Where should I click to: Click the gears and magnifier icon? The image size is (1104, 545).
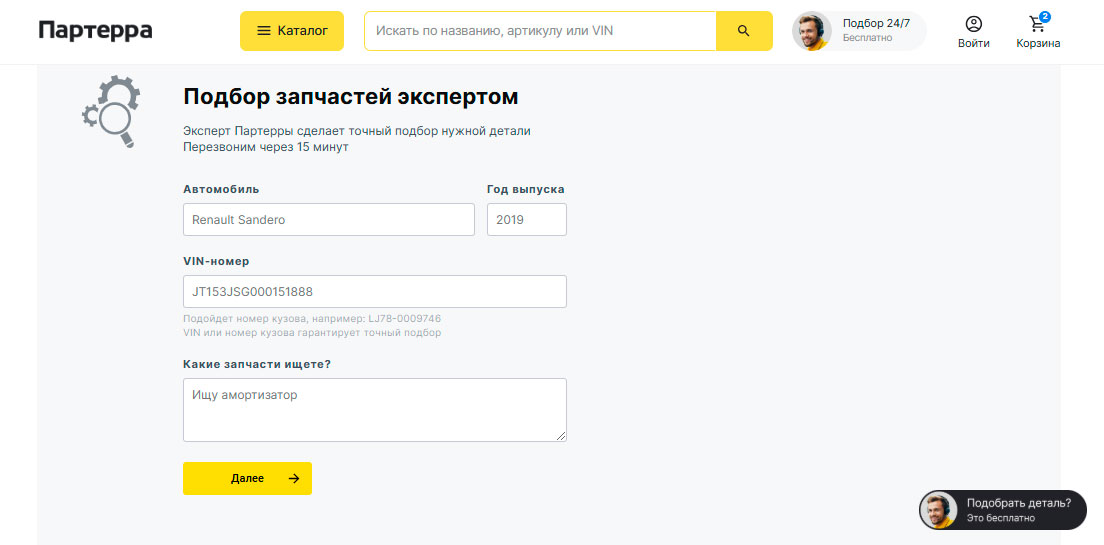(111, 111)
